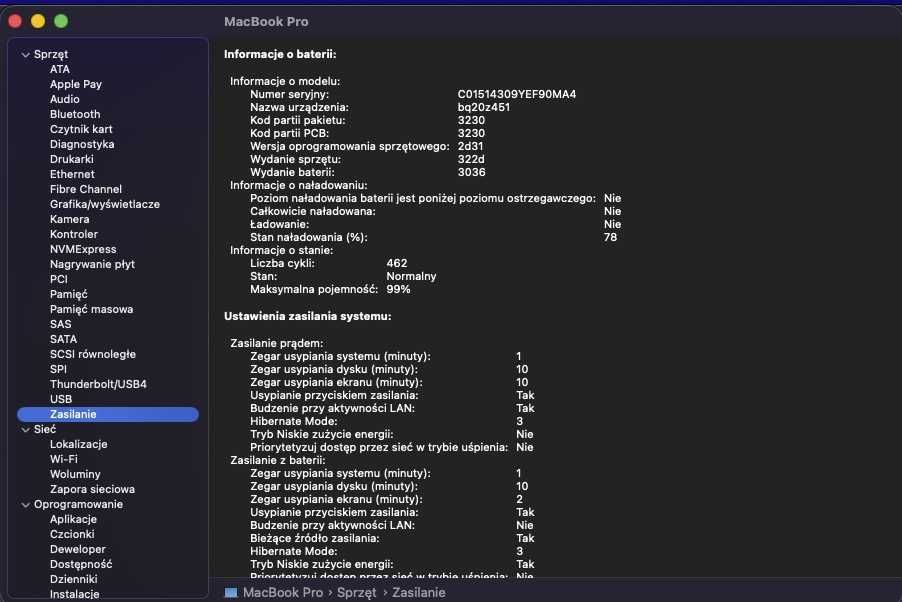Open Diagnostyka in the sidebar
Screen dimensions: 902x602
pyautogui.click(x=82, y=144)
